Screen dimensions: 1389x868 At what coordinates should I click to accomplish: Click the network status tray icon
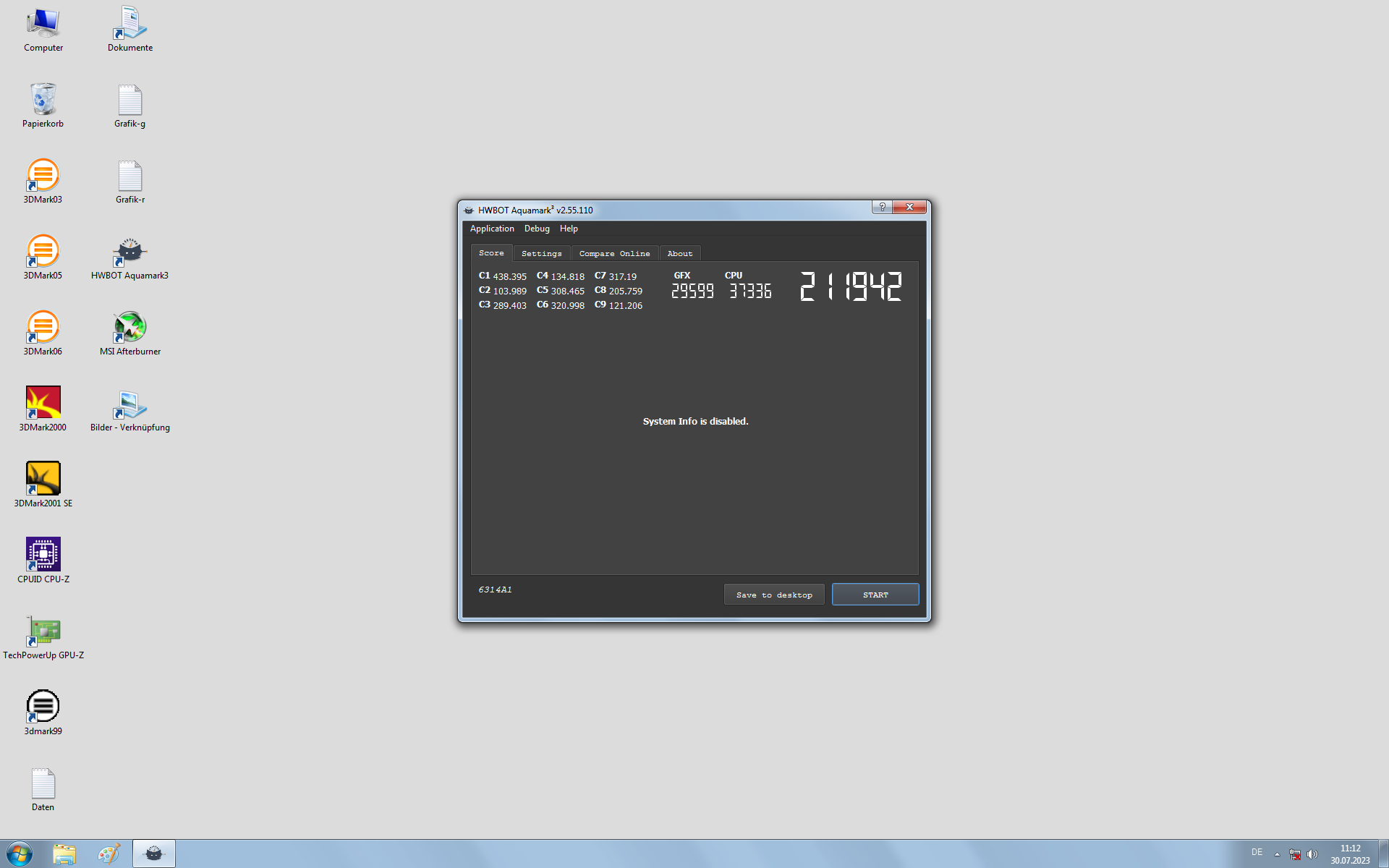[x=1295, y=854]
